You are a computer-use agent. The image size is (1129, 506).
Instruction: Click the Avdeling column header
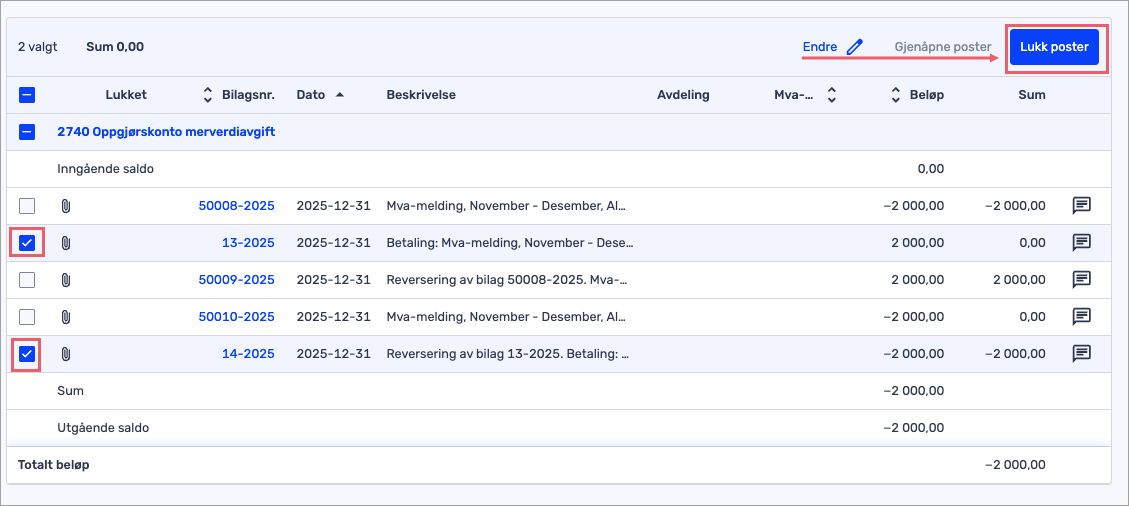pyautogui.click(x=683, y=95)
